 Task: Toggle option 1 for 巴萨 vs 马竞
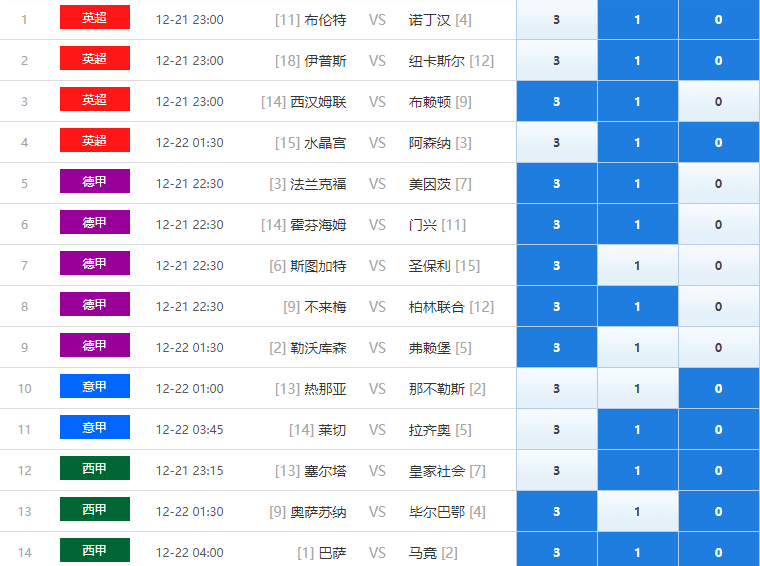coord(638,549)
